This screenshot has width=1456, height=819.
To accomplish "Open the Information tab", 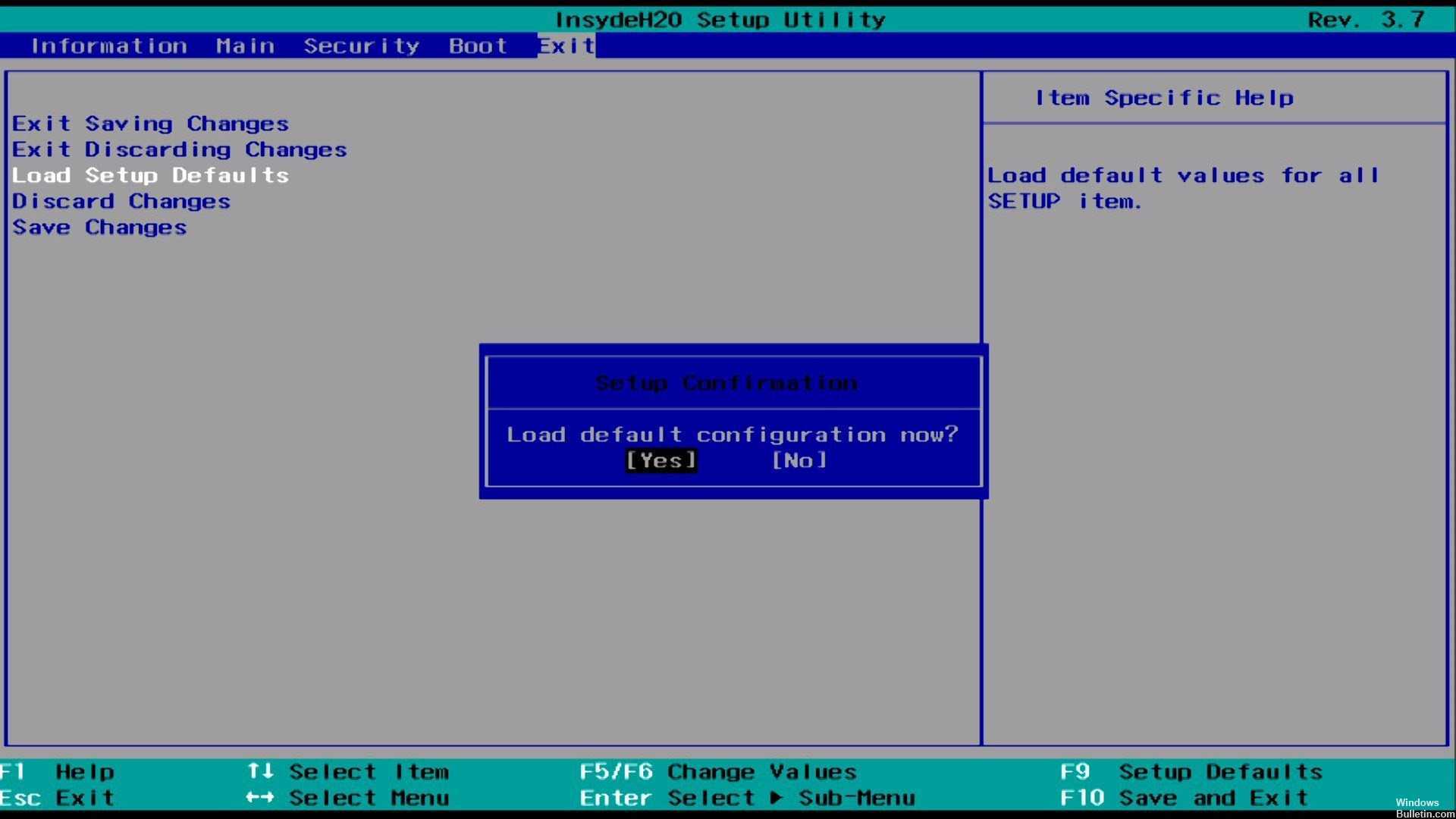I will [108, 45].
